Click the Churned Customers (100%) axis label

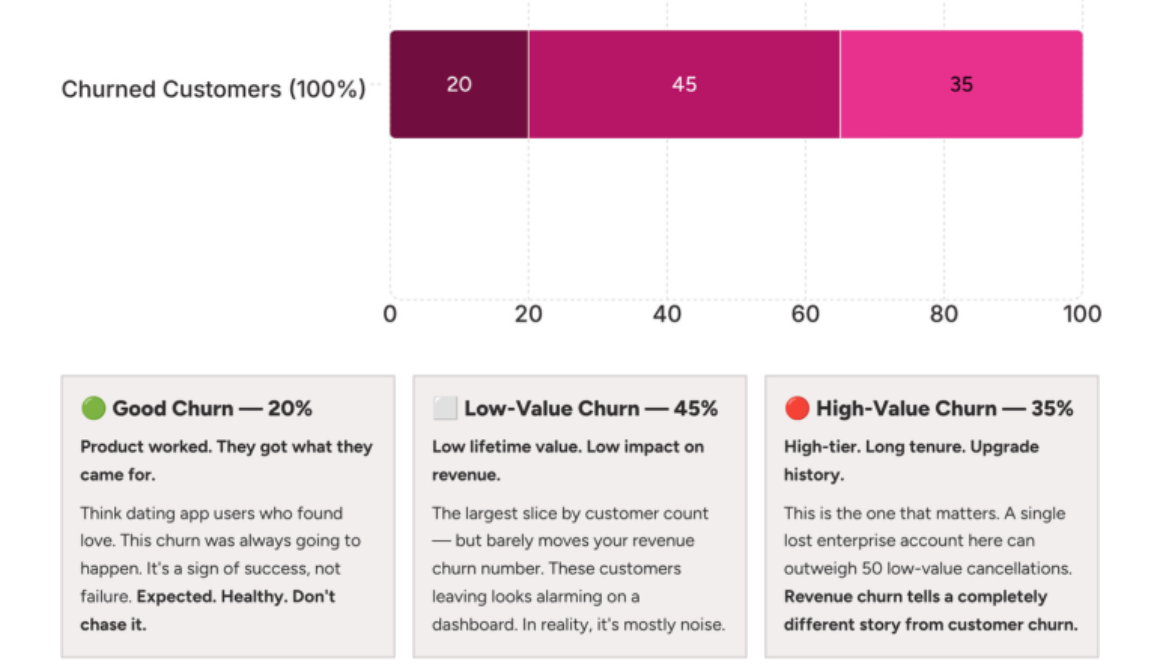214,89
